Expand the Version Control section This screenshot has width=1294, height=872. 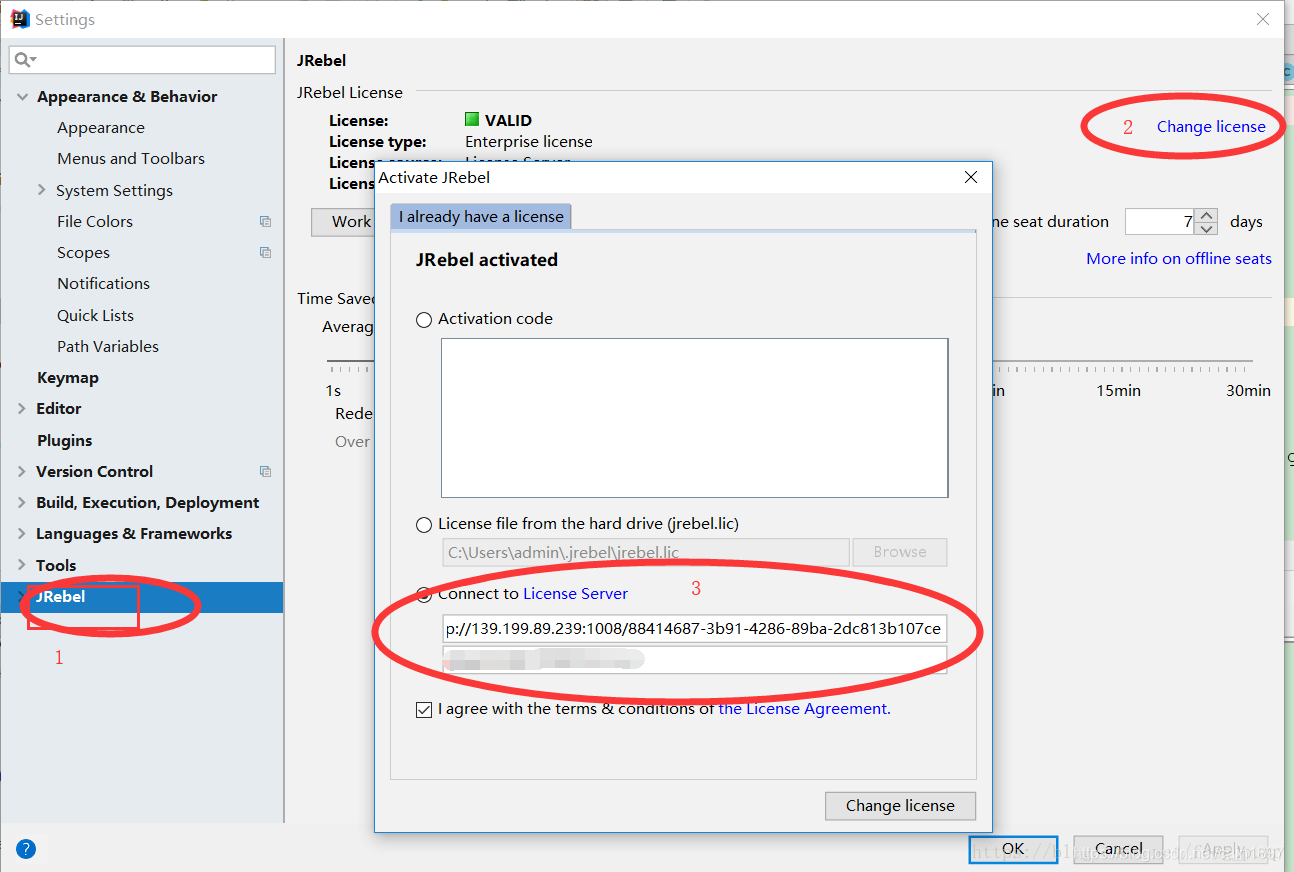22,471
